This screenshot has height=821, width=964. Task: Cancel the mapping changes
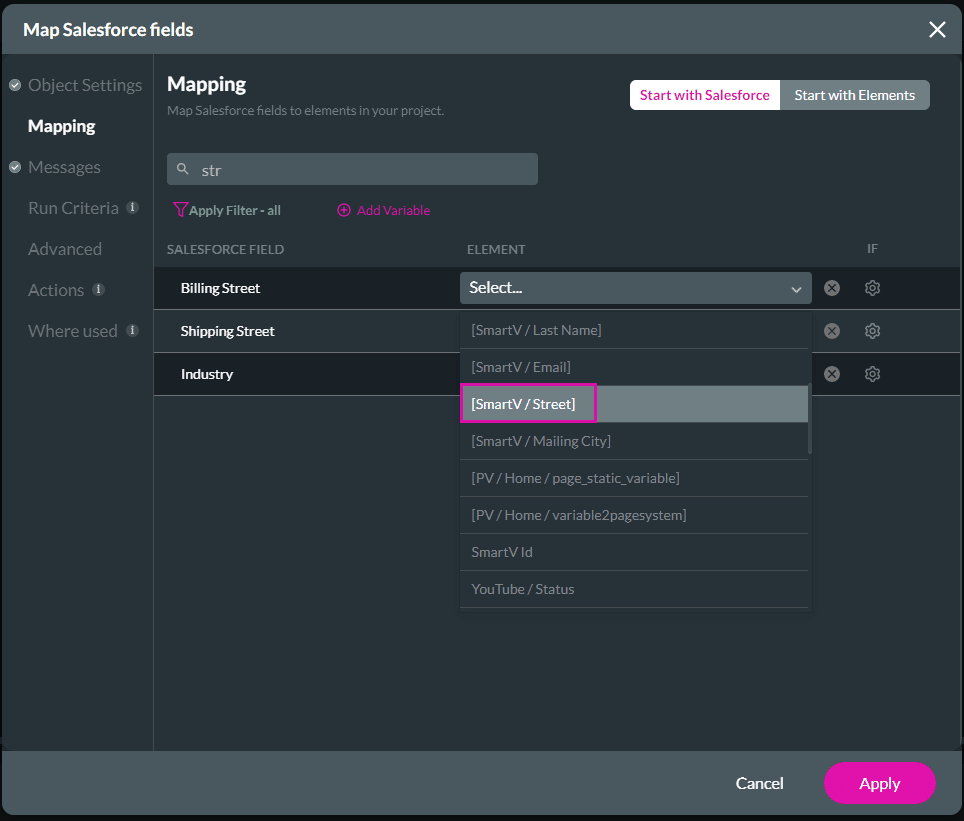tap(759, 783)
